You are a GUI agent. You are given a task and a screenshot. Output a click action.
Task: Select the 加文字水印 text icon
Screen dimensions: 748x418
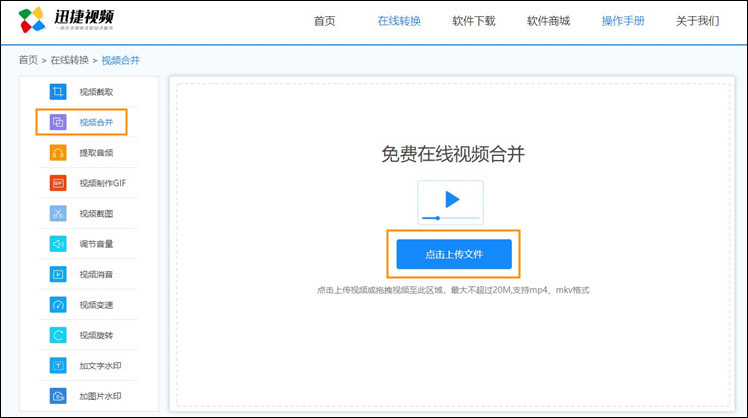point(58,366)
